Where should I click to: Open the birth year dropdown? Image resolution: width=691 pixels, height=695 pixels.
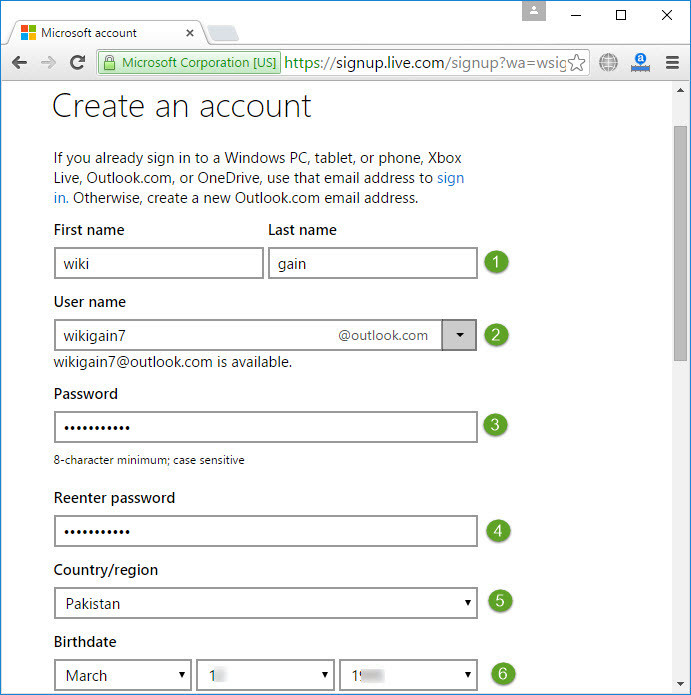(x=408, y=675)
